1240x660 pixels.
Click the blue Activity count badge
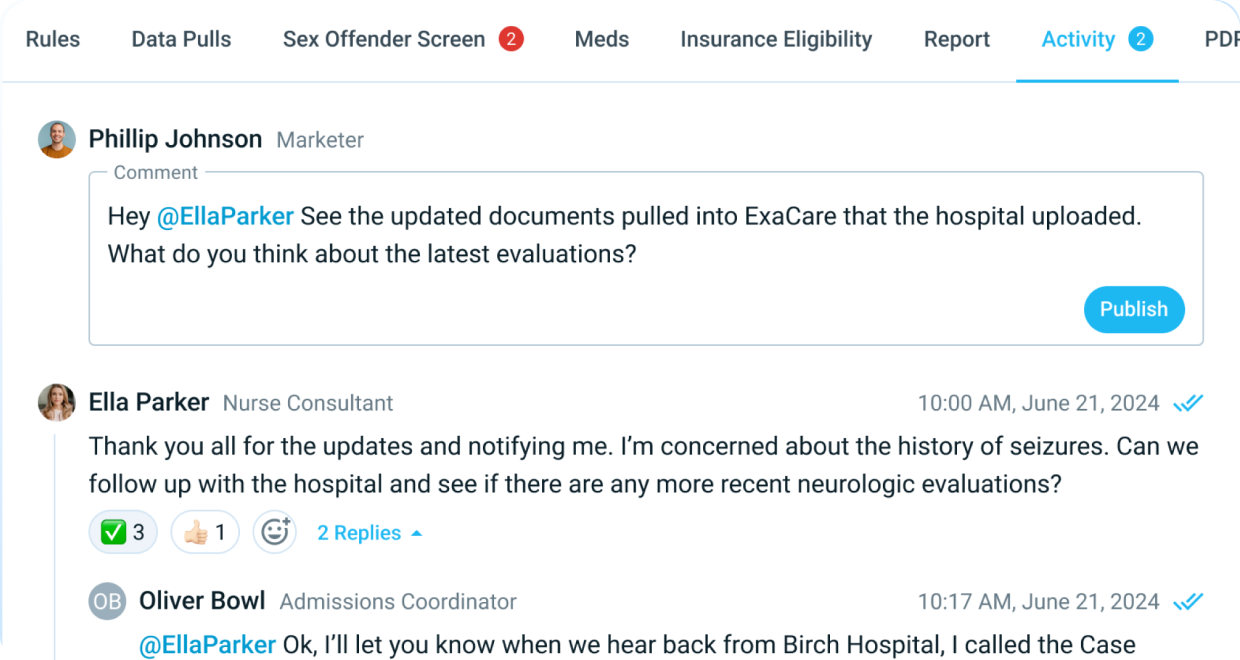point(1140,39)
